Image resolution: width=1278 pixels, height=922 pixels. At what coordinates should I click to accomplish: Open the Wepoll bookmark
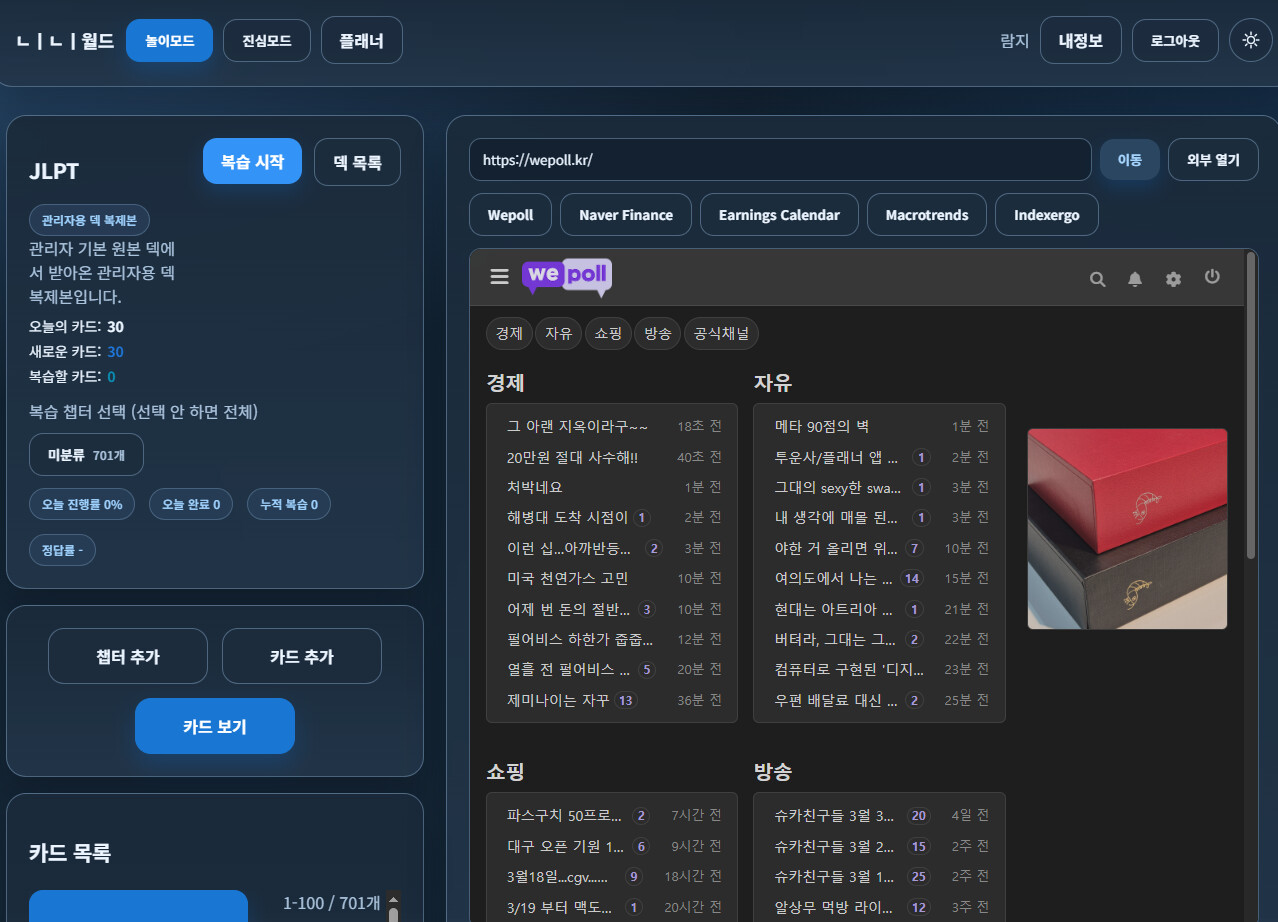(x=511, y=215)
